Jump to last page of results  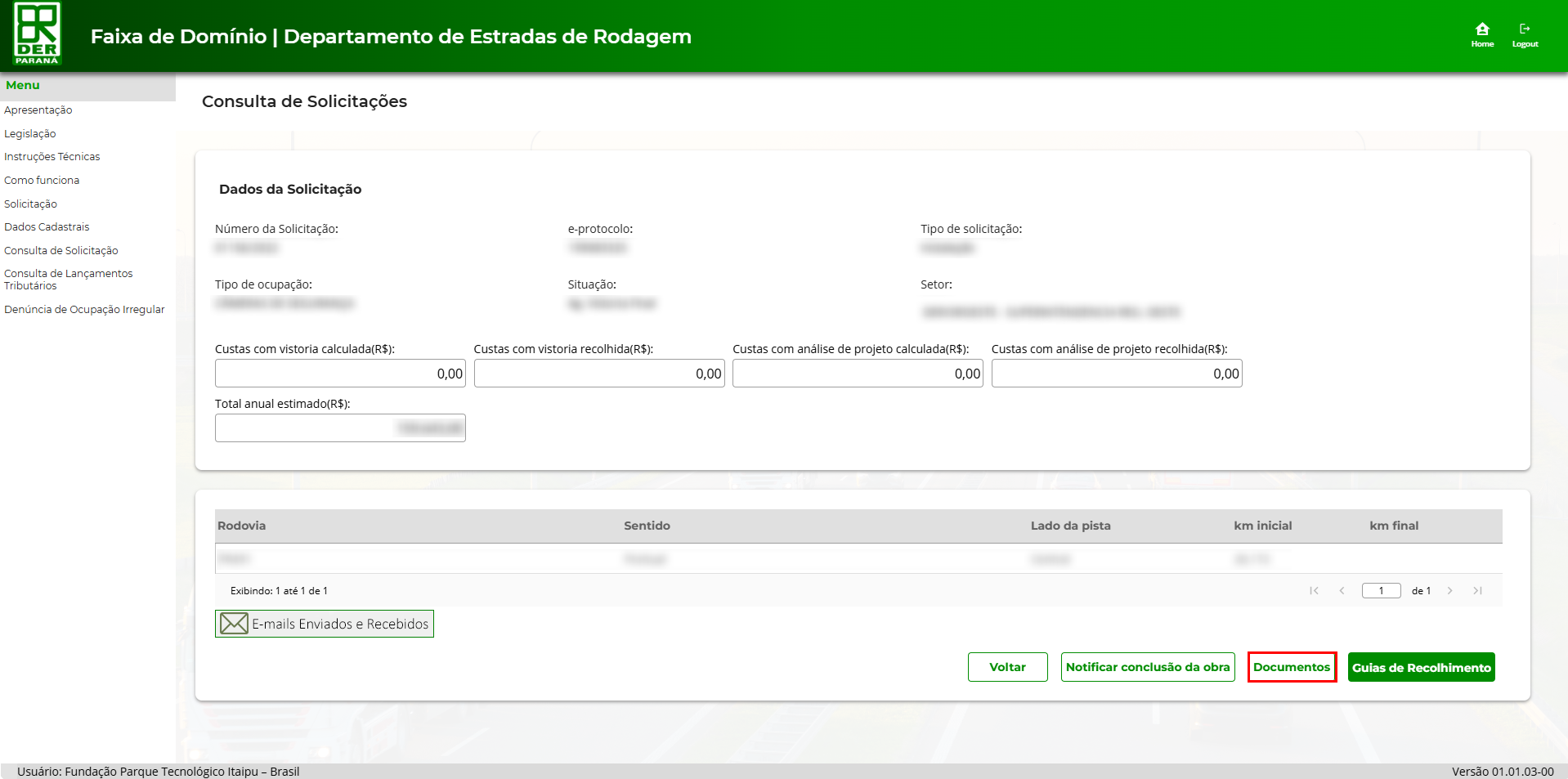1477,591
